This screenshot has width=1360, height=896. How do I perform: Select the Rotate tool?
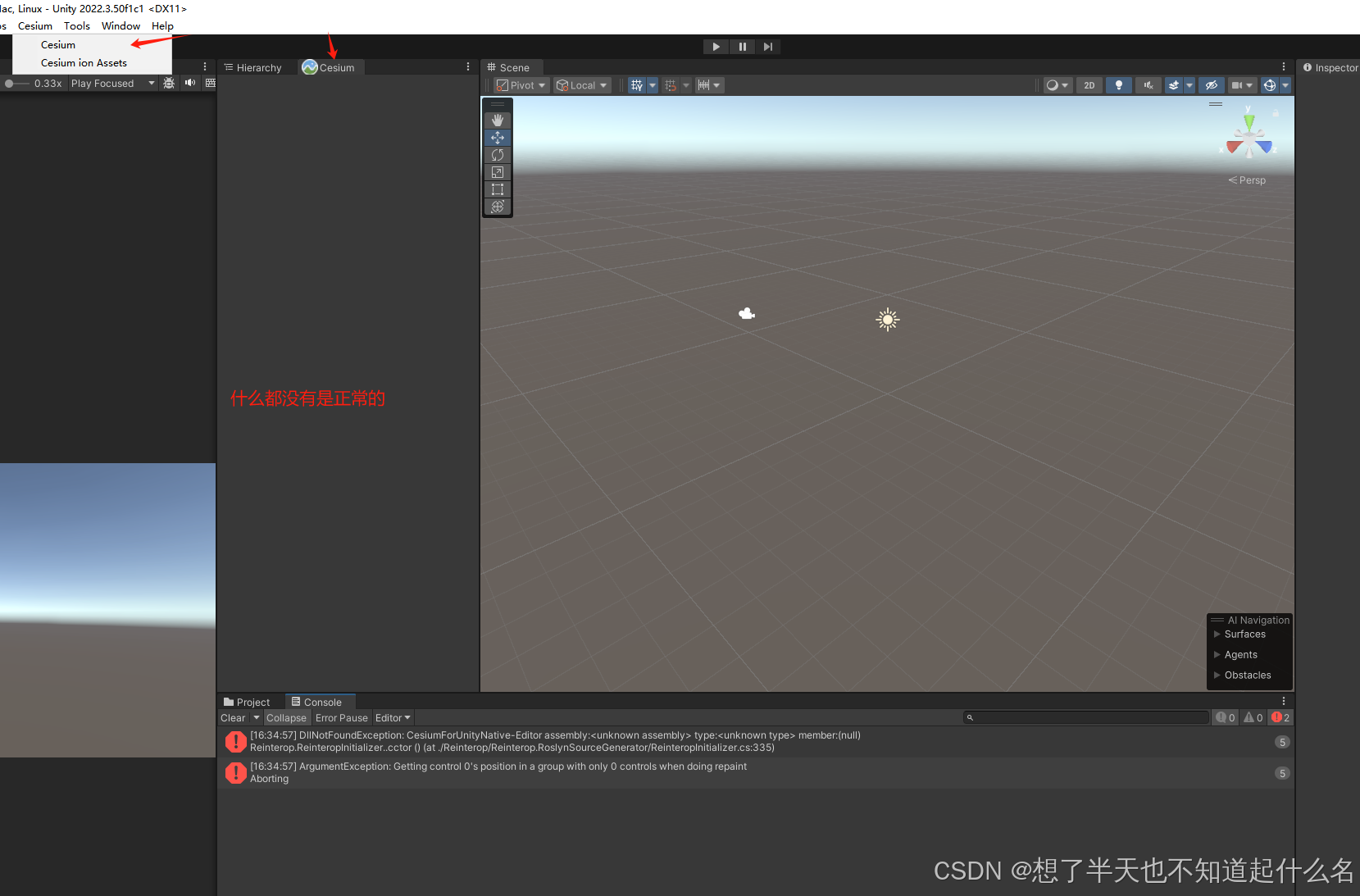coord(498,155)
